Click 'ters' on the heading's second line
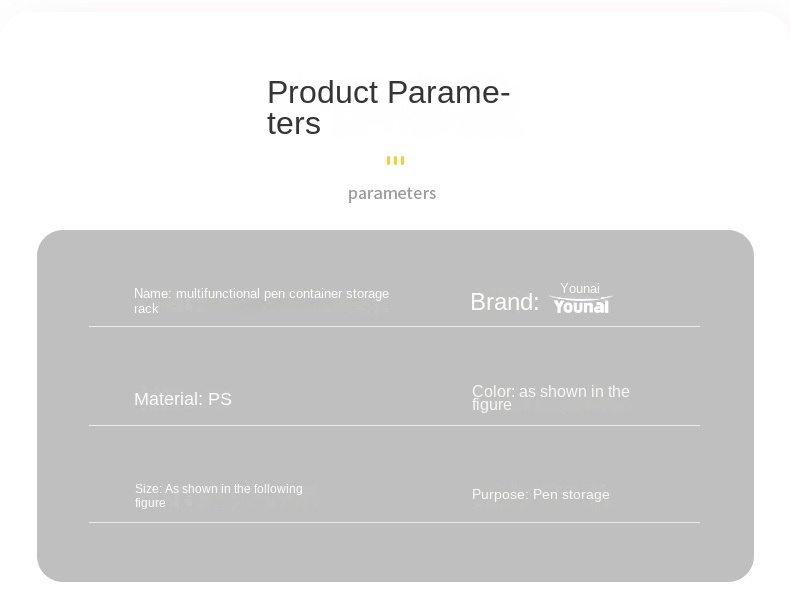The image size is (790, 607). coord(293,124)
